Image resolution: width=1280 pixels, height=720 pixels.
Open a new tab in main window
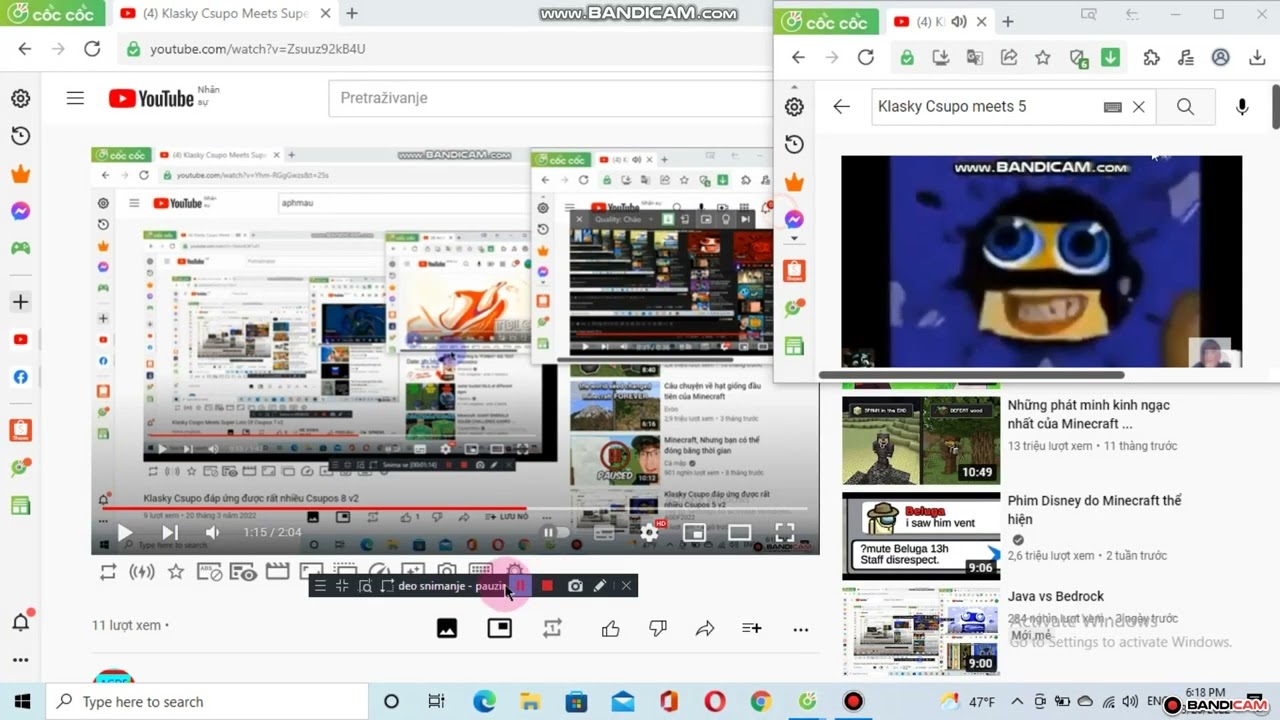(x=351, y=14)
